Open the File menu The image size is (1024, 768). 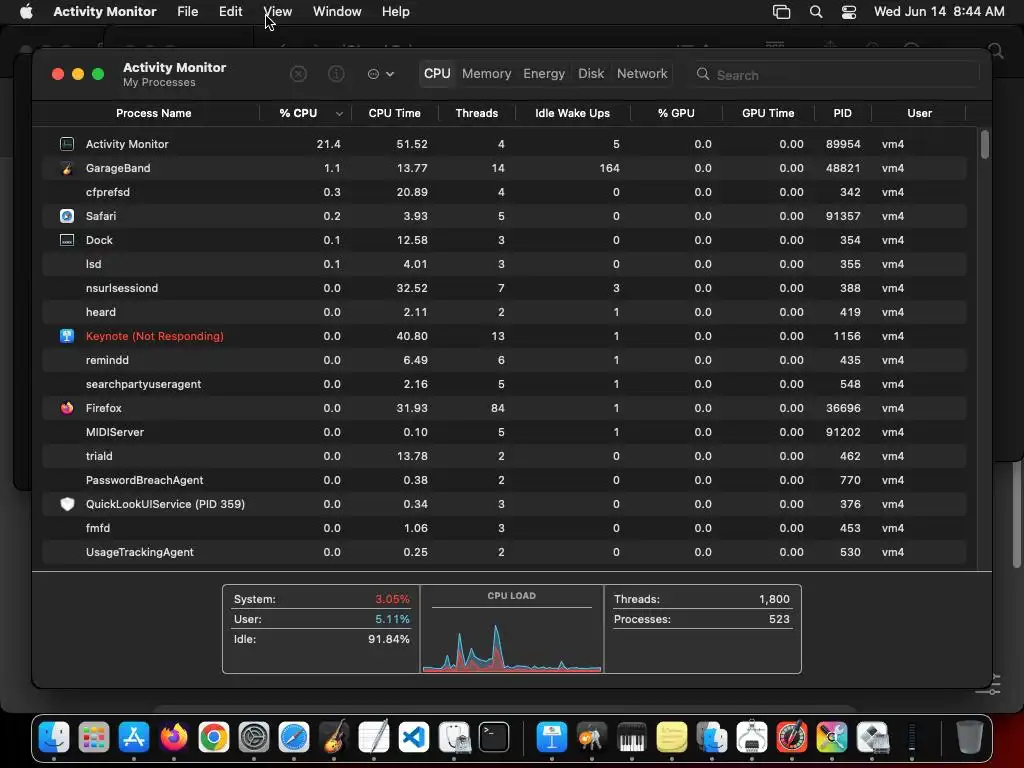[187, 12]
